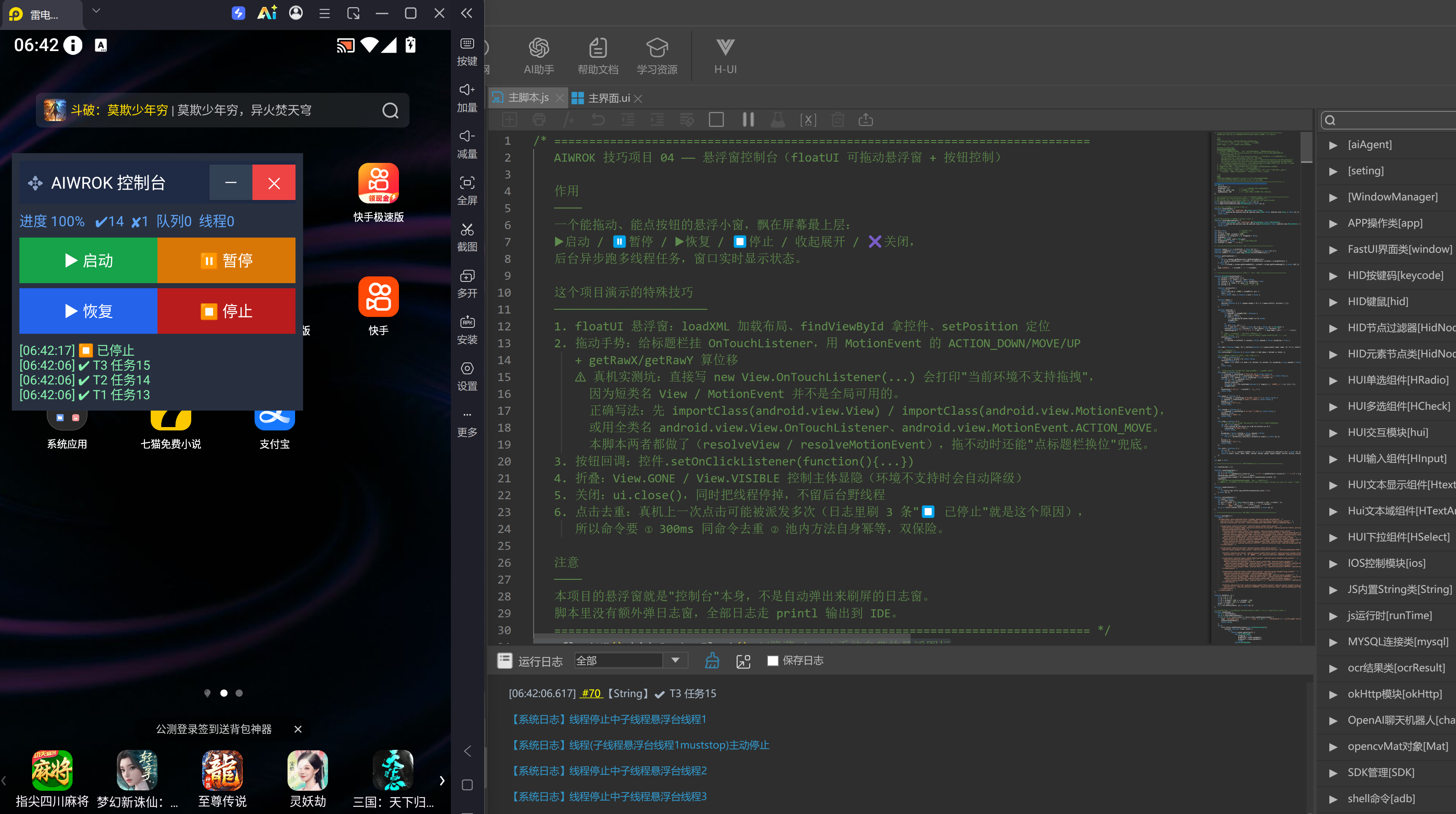Dismiss the 公测登录签到送背包神器 banner
Screen dimensions: 1456x814
pos(298,729)
